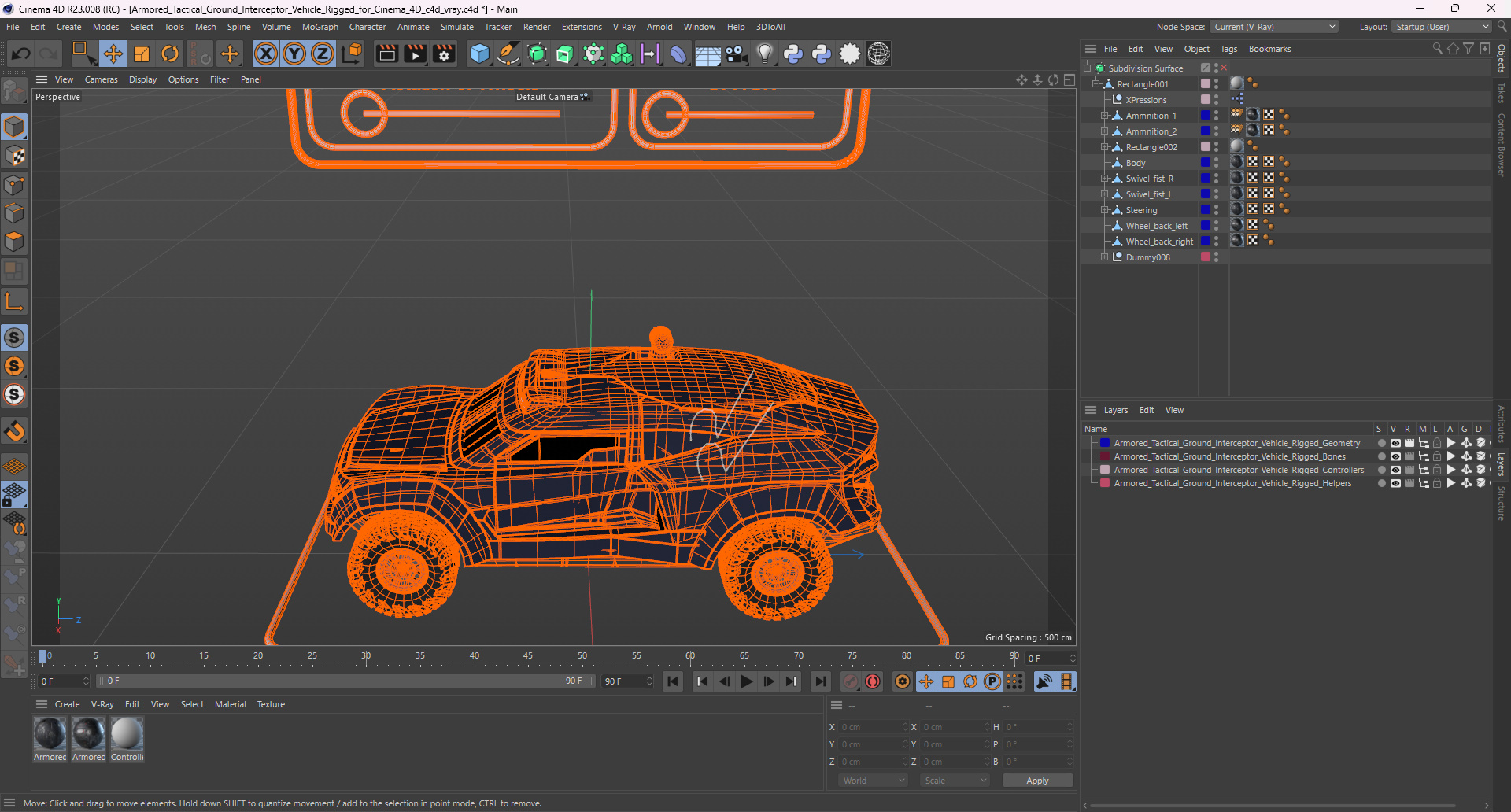Select the Controllers material thumbnail
Viewport: 1511px width, 812px height.
(x=127, y=733)
